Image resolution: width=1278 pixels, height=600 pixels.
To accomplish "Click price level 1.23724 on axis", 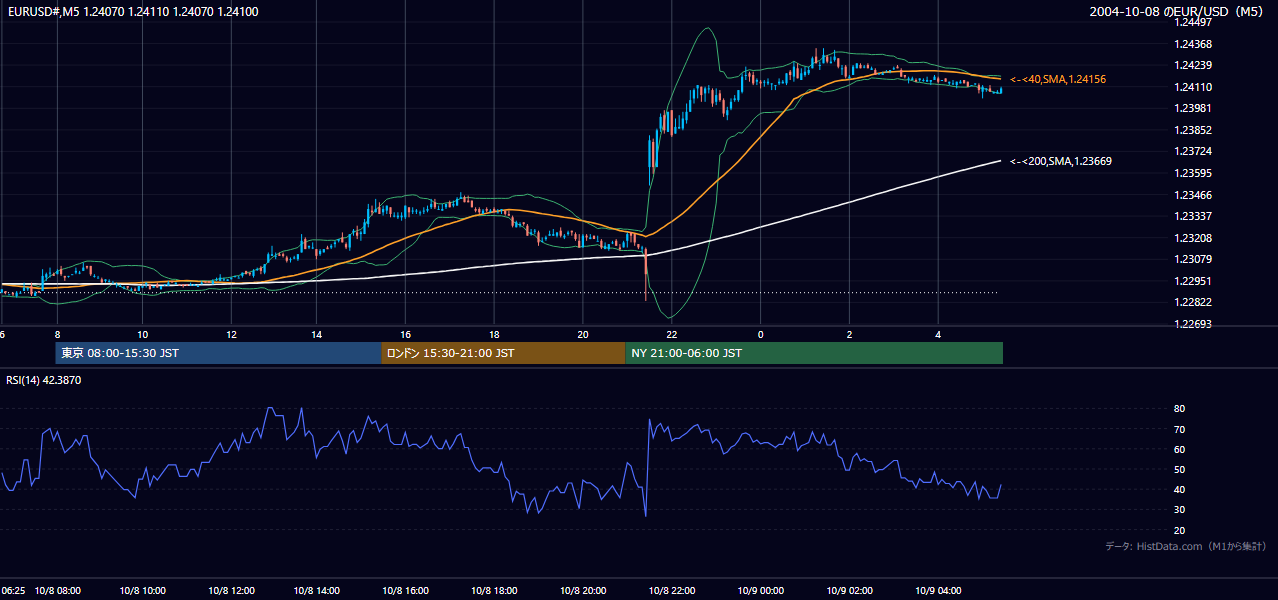I will [1191, 152].
